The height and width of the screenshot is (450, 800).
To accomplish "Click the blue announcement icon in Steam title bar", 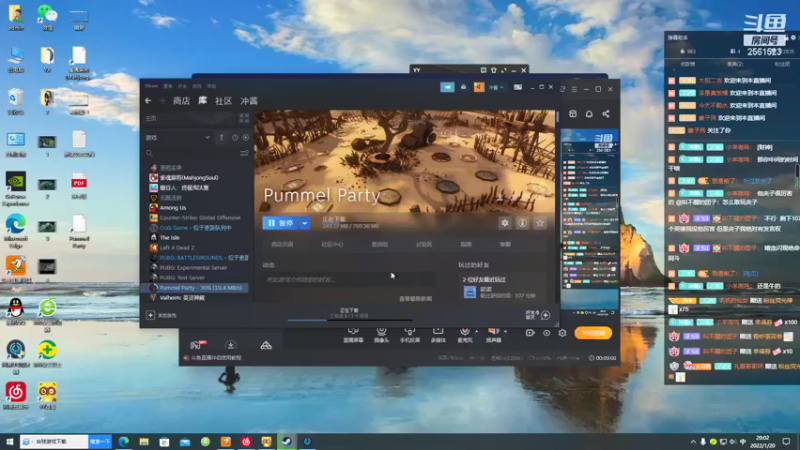I will [x=447, y=87].
